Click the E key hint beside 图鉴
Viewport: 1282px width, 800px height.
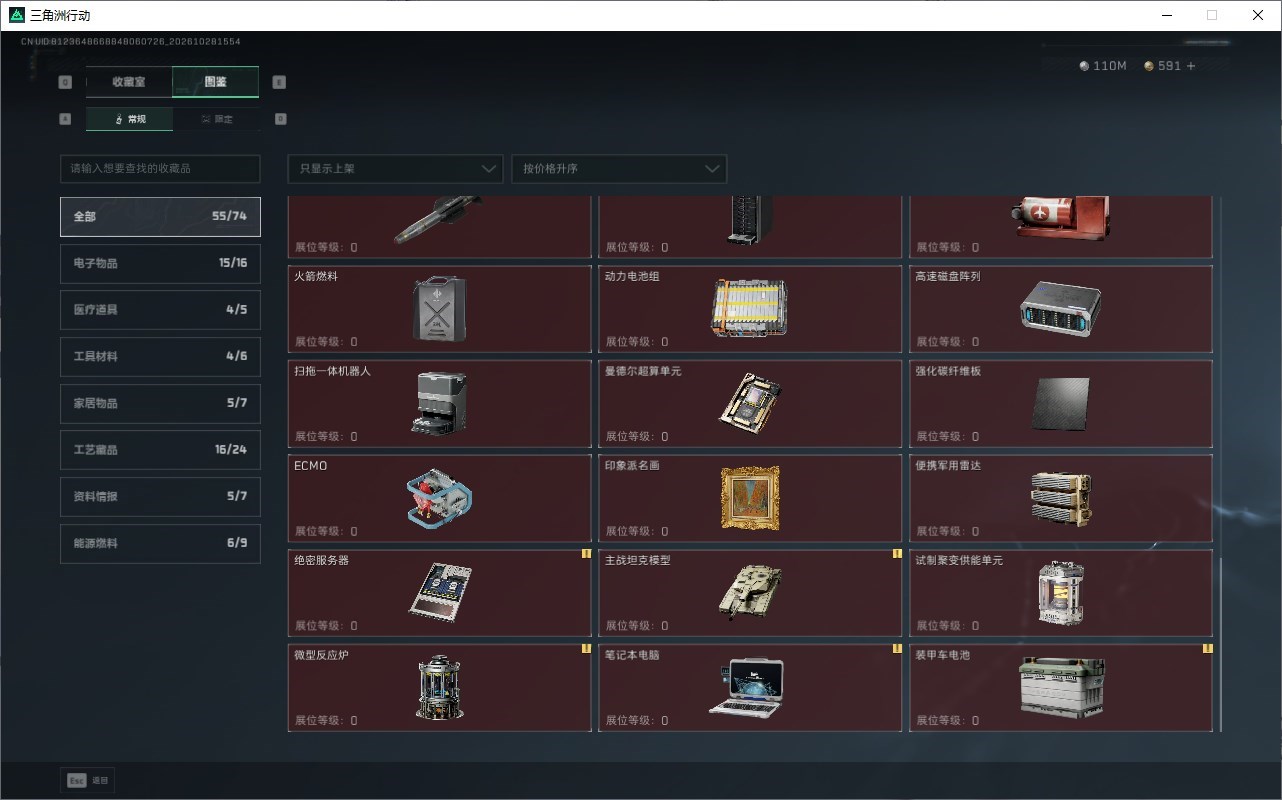(280, 82)
